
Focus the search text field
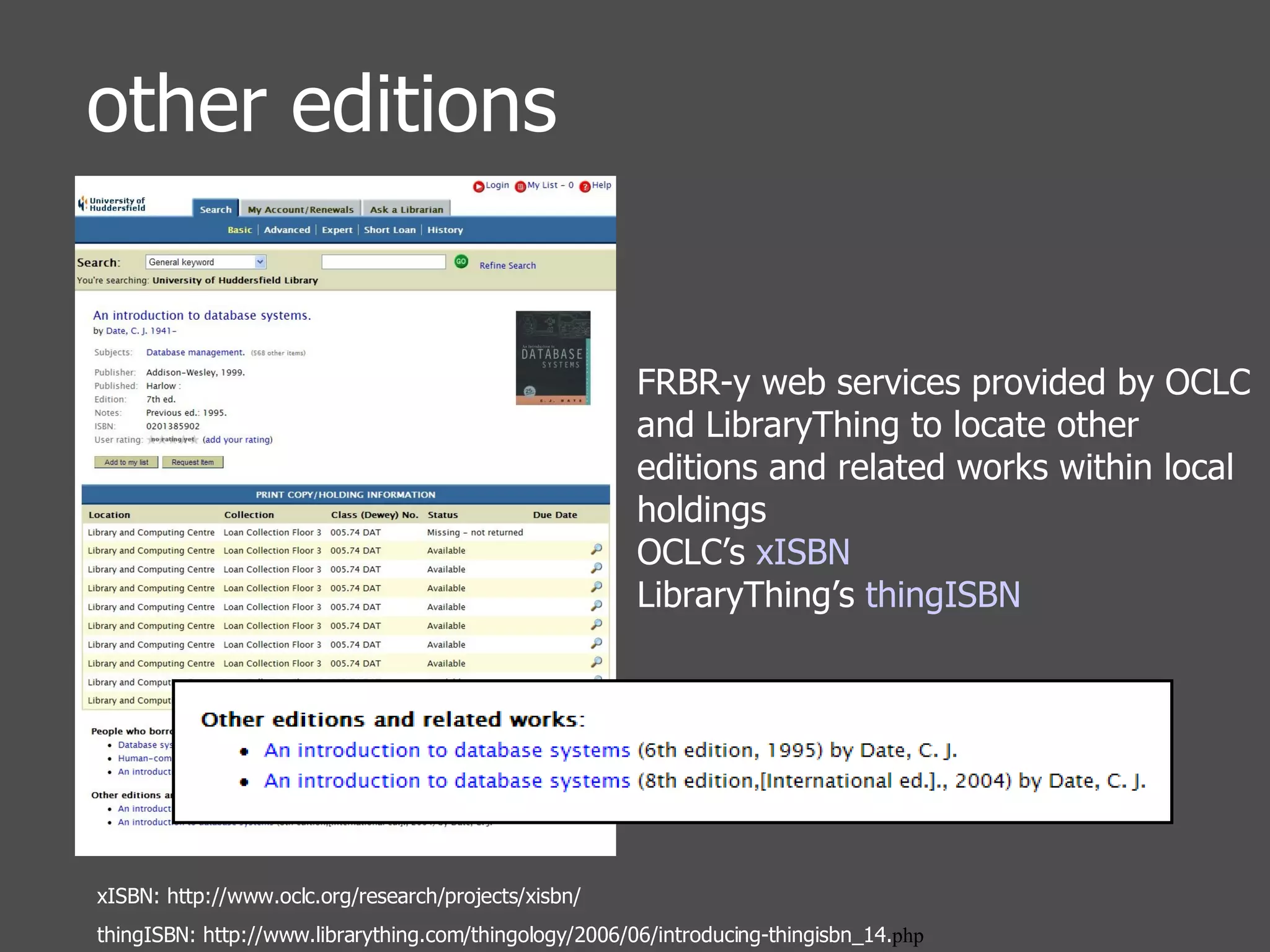point(383,262)
